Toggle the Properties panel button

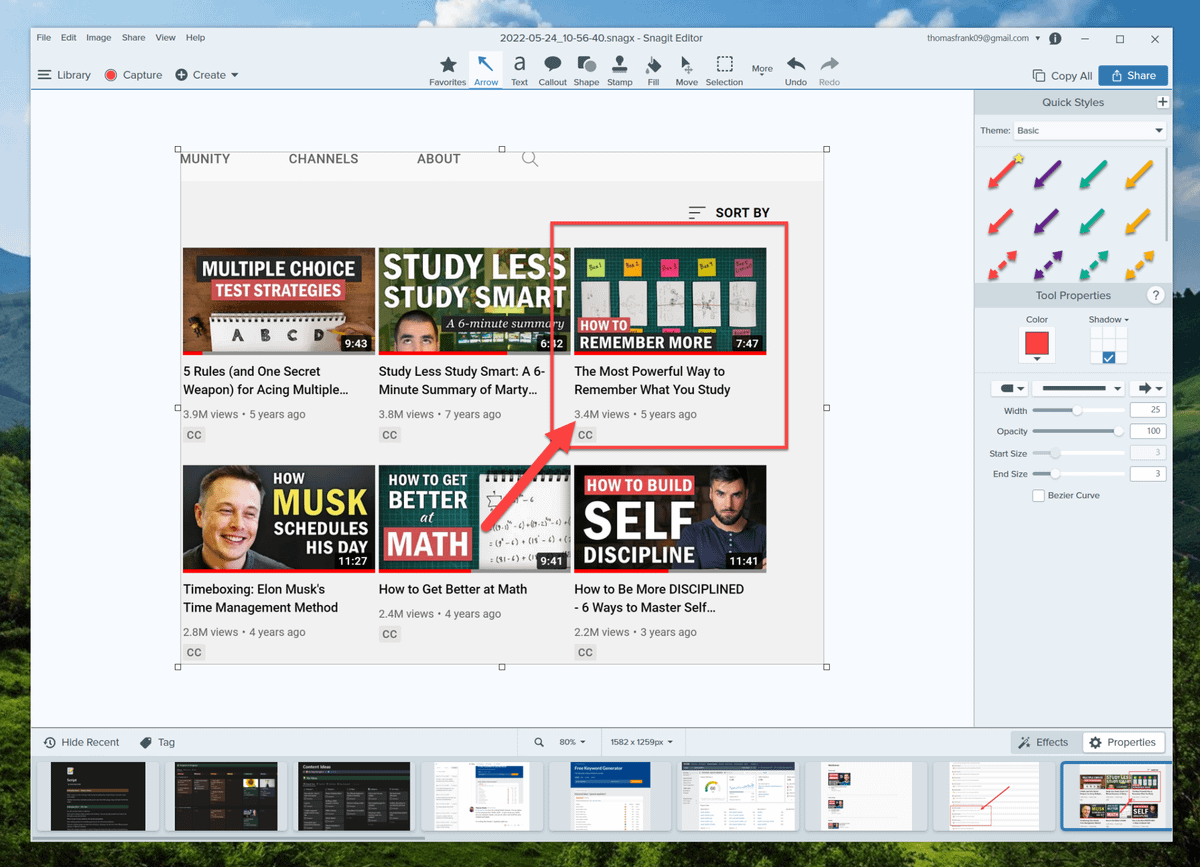point(1123,742)
